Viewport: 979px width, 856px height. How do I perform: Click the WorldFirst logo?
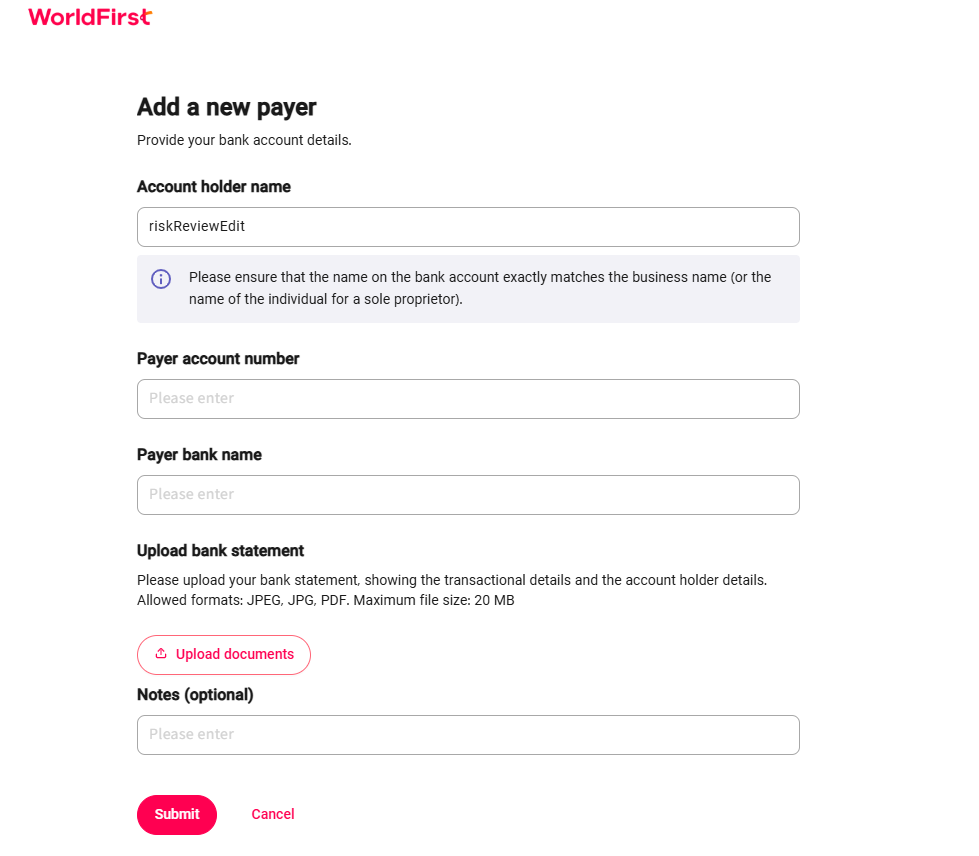[90, 17]
